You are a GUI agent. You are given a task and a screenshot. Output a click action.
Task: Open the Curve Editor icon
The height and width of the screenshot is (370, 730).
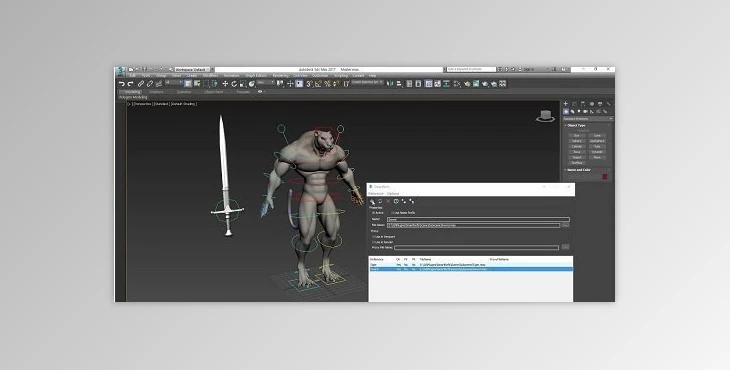click(x=438, y=84)
